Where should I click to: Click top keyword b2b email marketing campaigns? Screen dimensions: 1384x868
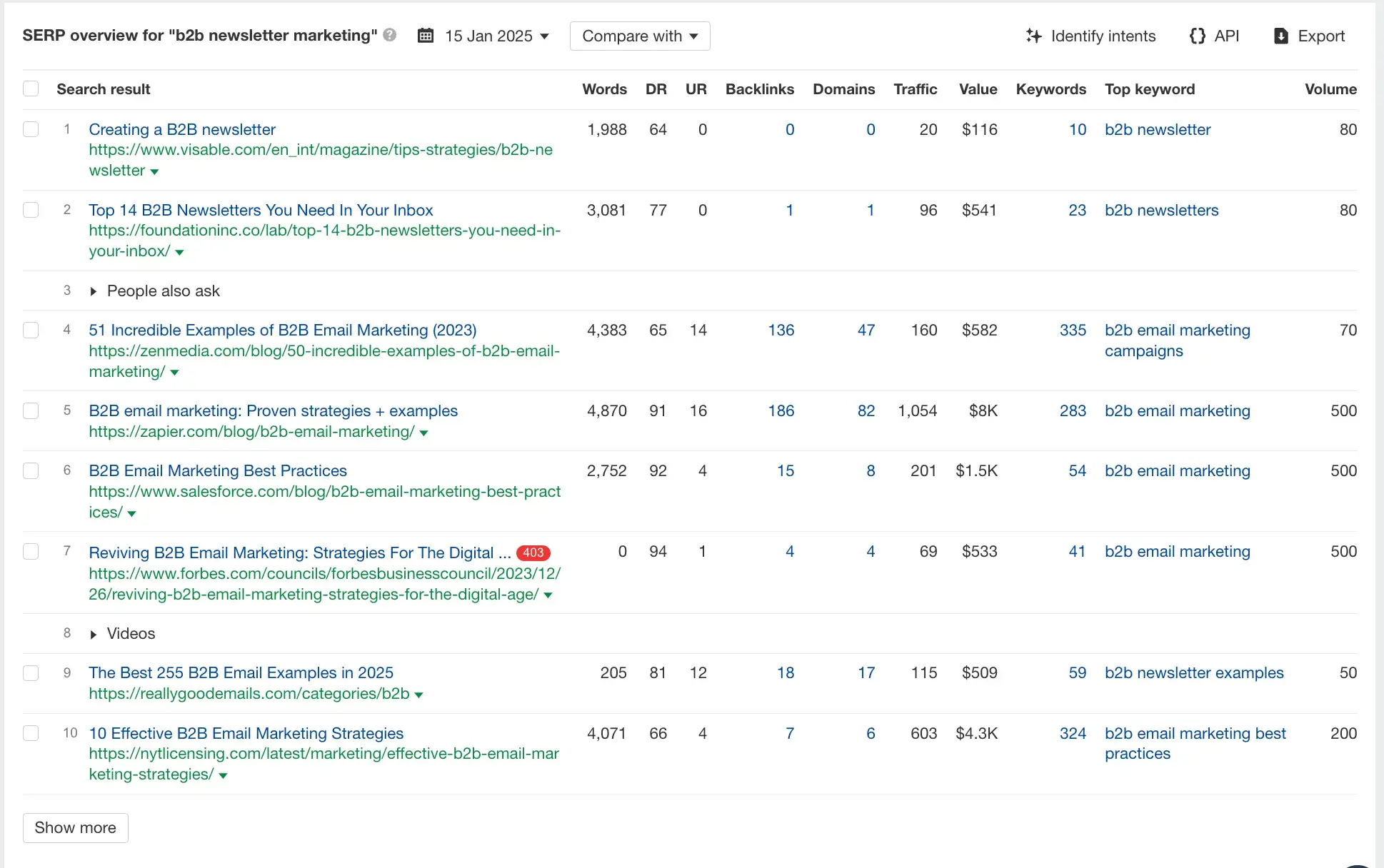1178,340
